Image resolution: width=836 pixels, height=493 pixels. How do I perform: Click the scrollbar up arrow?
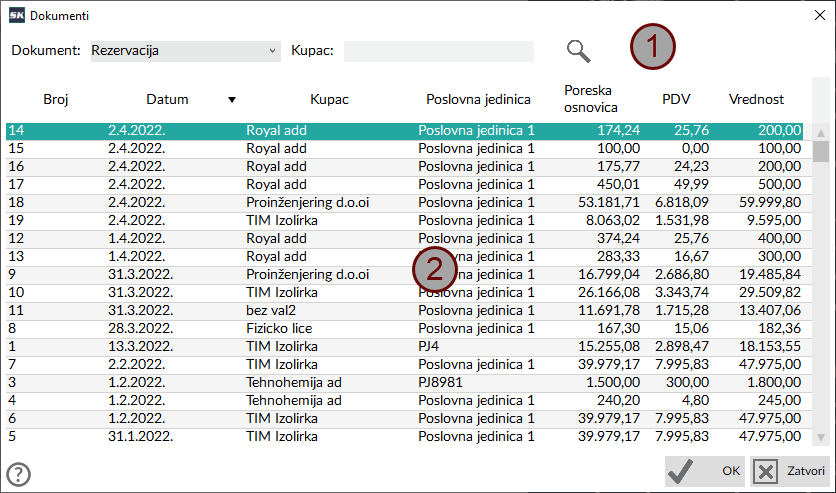coord(821,132)
